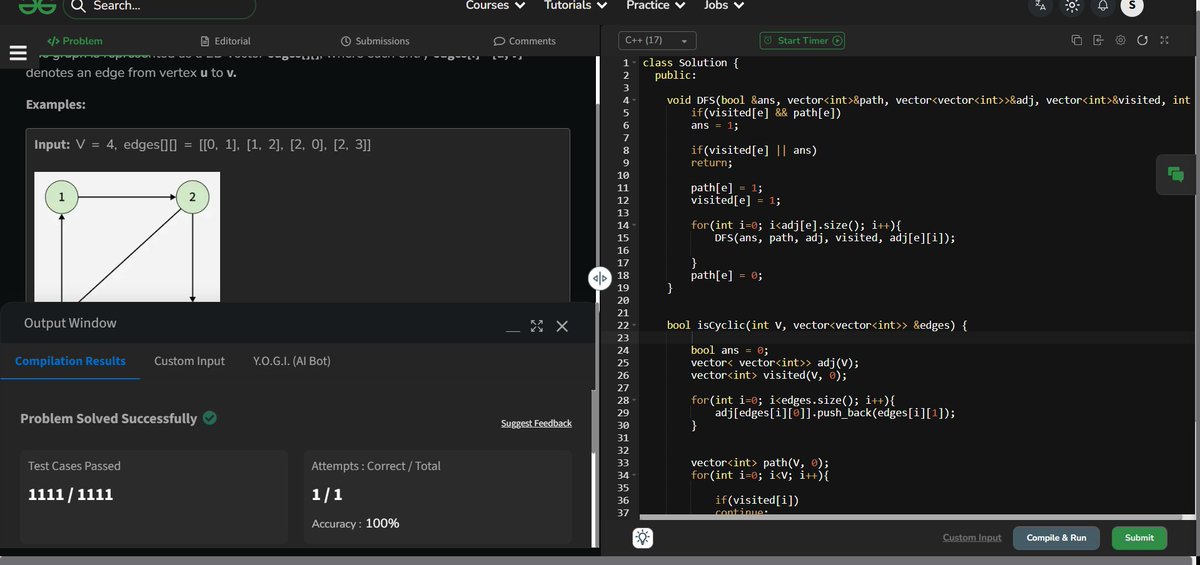Switch to the Problem tab
Viewport: 1200px width, 565px height.
[x=75, y=41]
